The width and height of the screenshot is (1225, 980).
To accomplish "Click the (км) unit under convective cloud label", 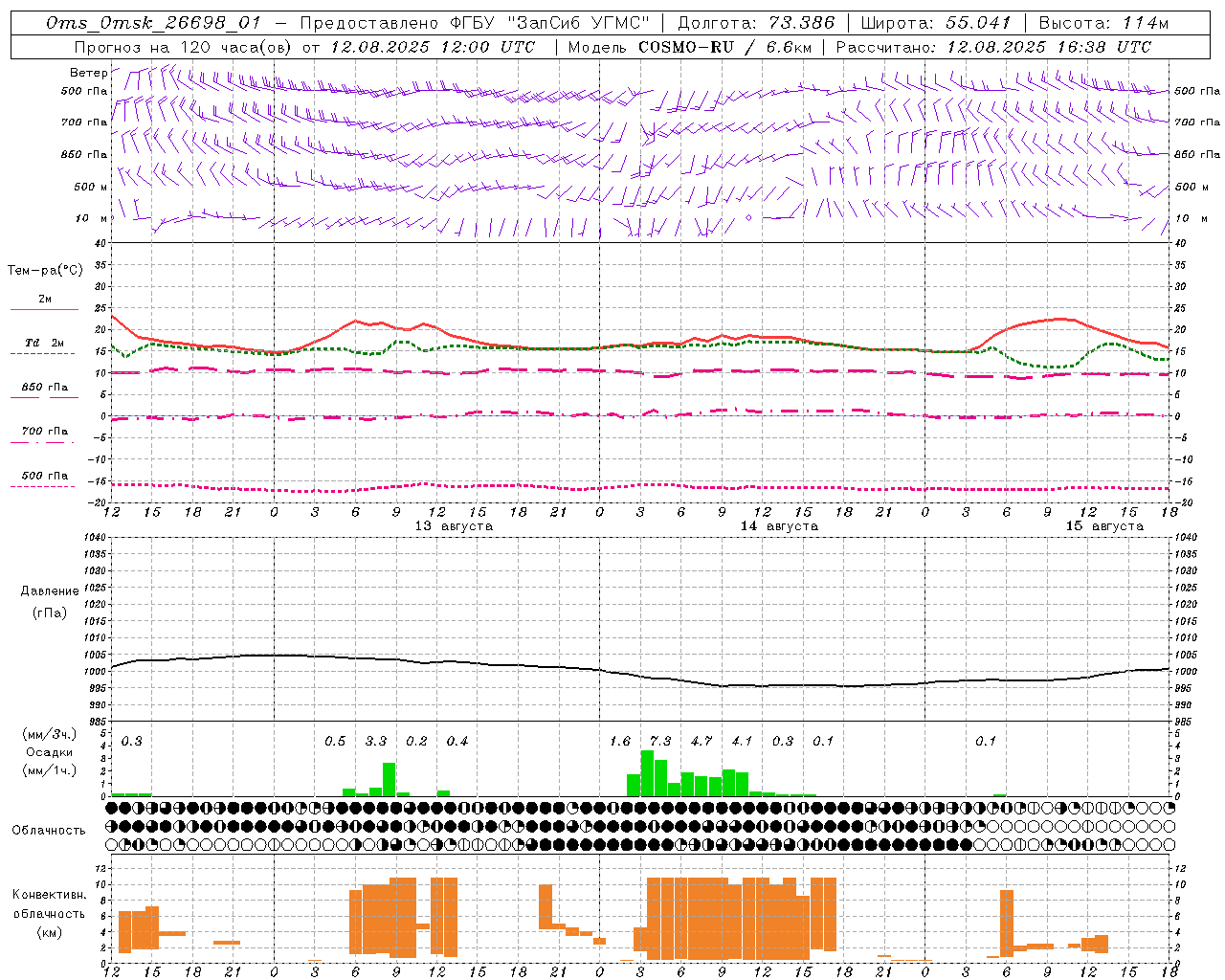I will [49, 932].
